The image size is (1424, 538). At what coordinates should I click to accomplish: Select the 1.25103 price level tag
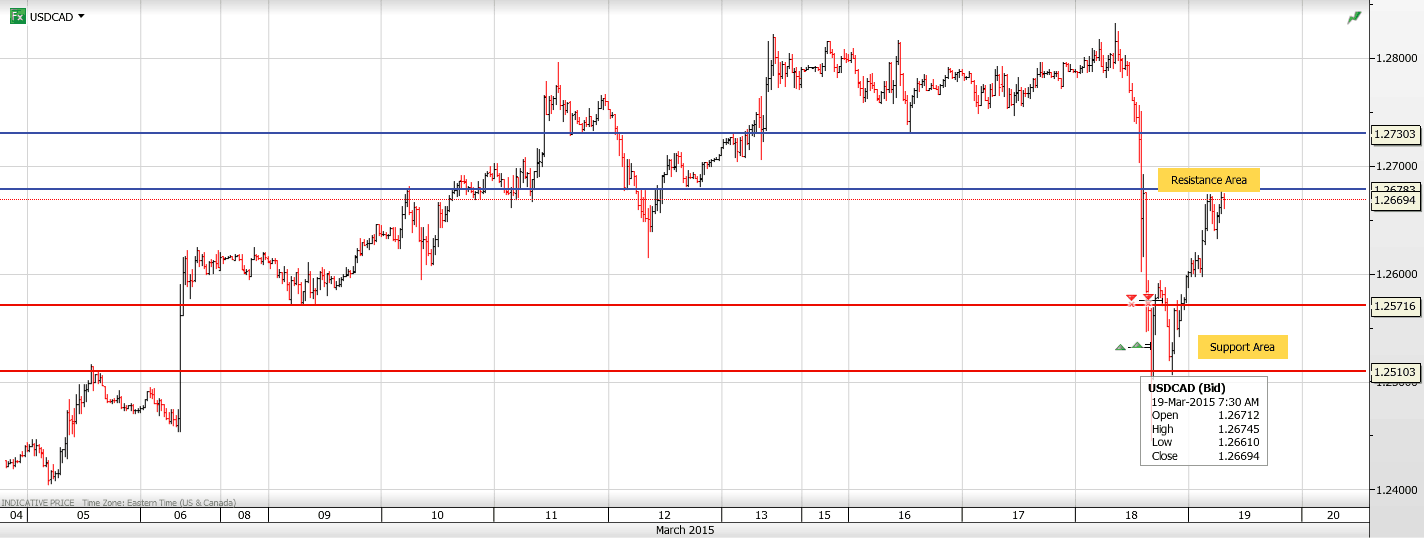[1395, 372]
